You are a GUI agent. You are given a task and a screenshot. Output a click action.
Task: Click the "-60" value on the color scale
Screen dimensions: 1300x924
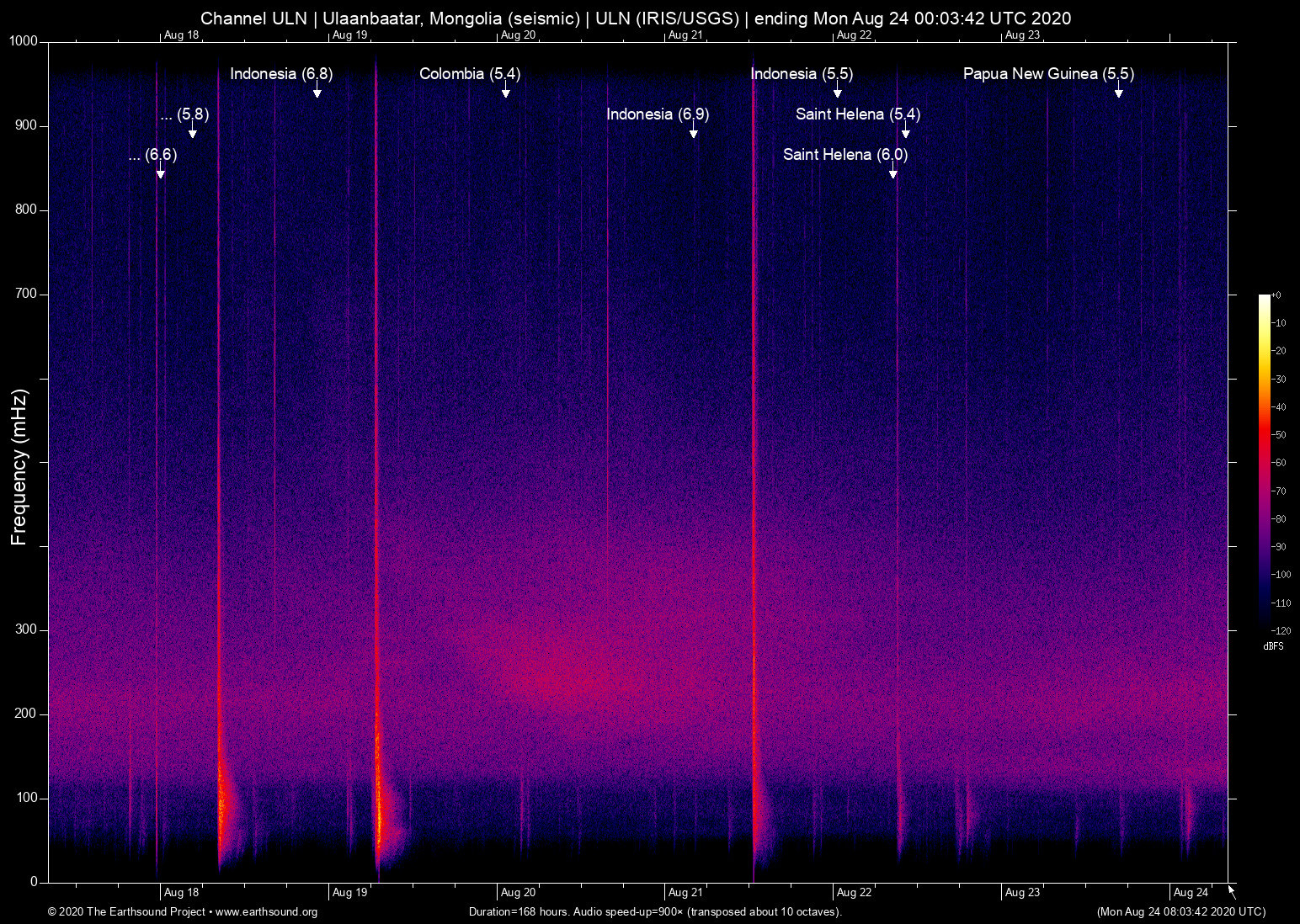click(x=1279, y=463)
